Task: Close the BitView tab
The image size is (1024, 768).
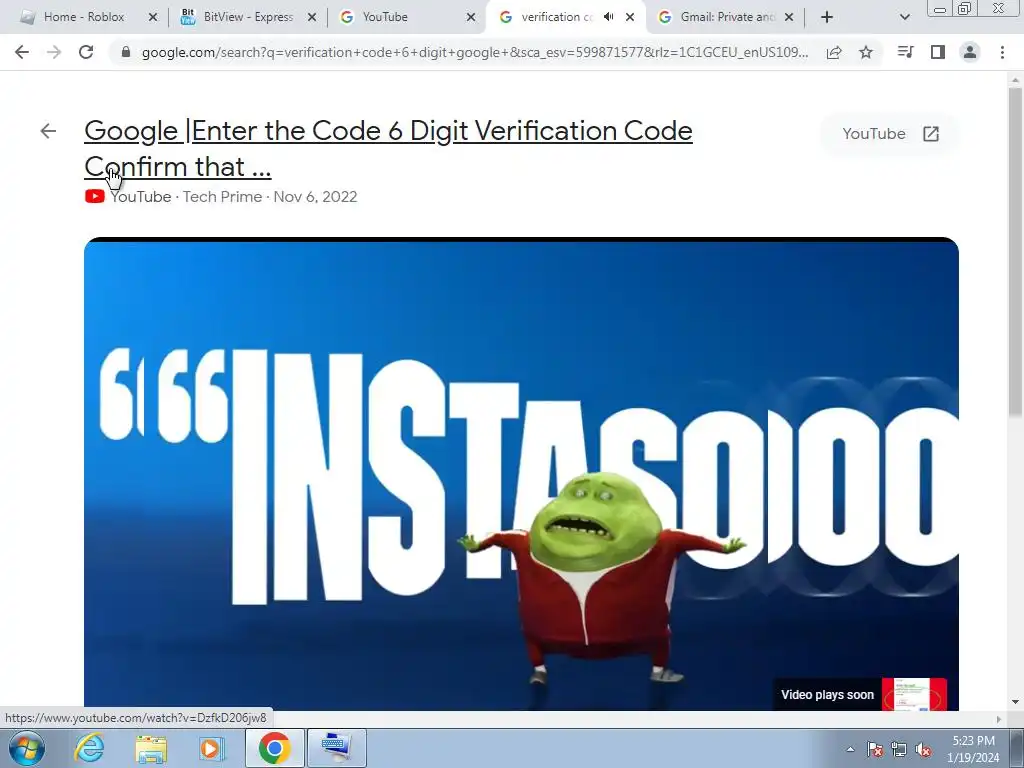Action: coord(312,17)
